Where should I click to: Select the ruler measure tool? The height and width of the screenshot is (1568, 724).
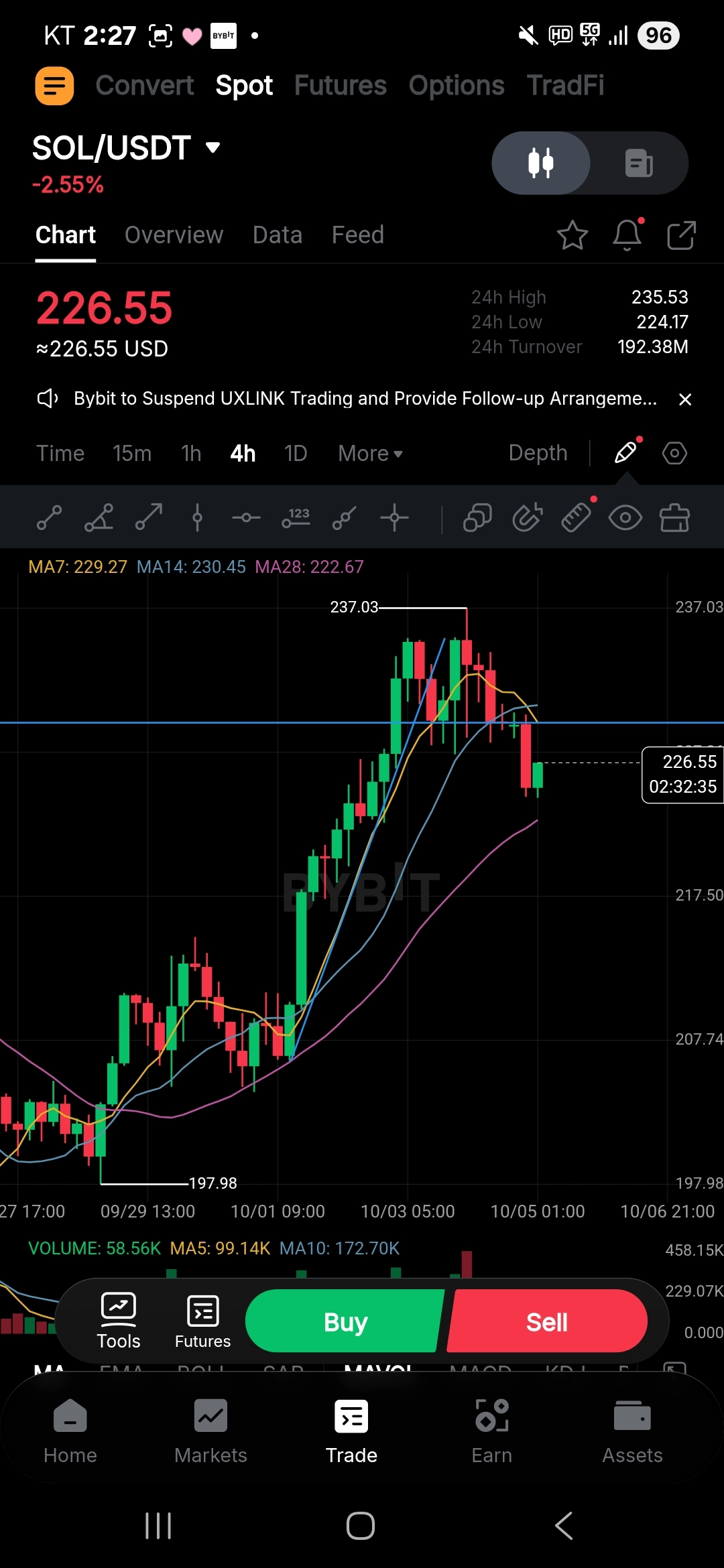pos(576,518)
